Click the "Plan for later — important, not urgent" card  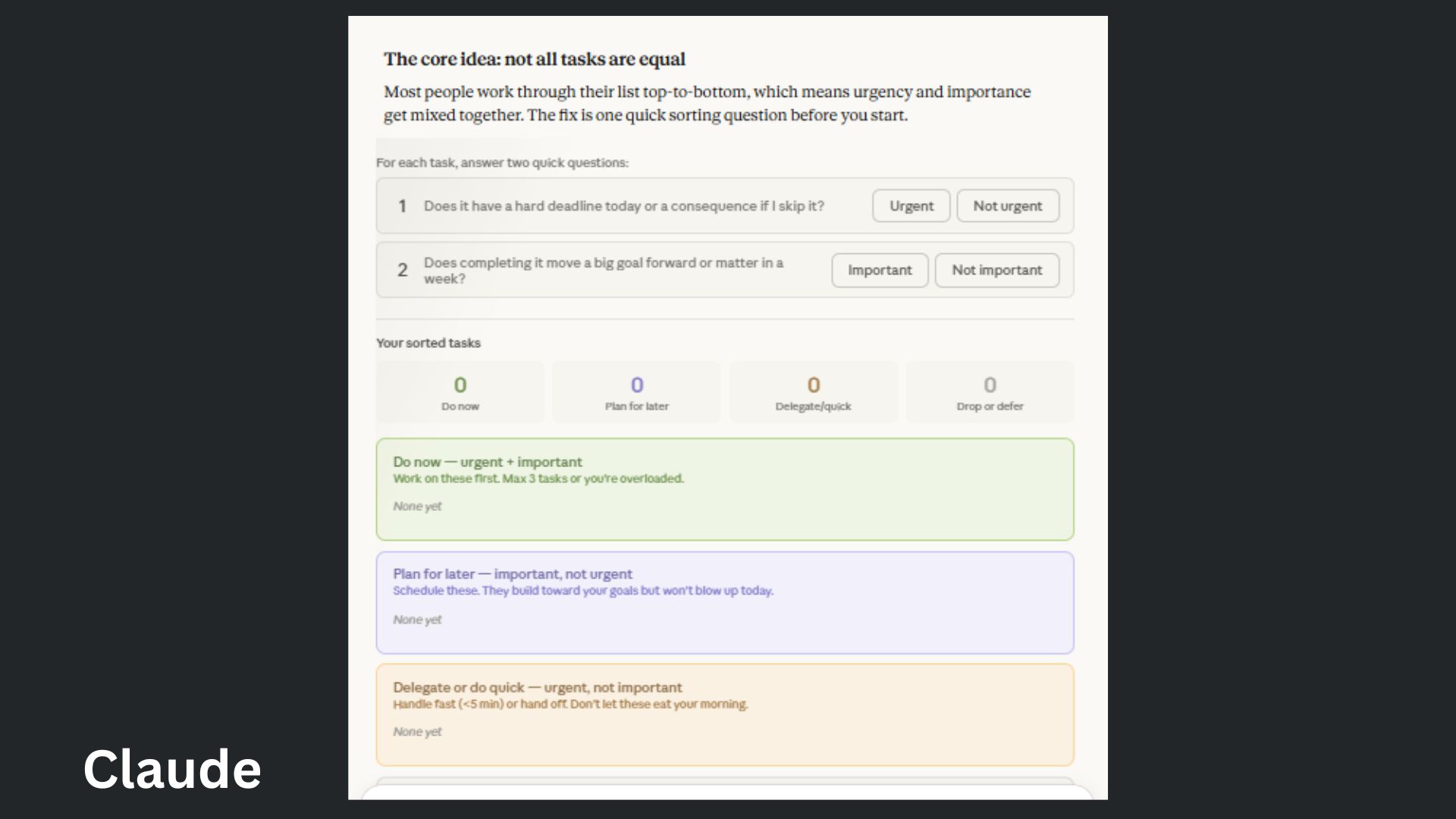(x=724, y=602)
